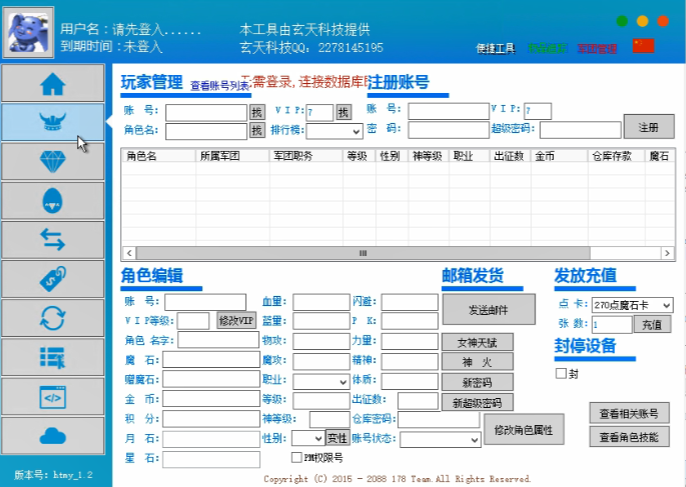Screen dimensions: 686x487
Task: Focus the 魔石 input field
Action: point(211,360)
